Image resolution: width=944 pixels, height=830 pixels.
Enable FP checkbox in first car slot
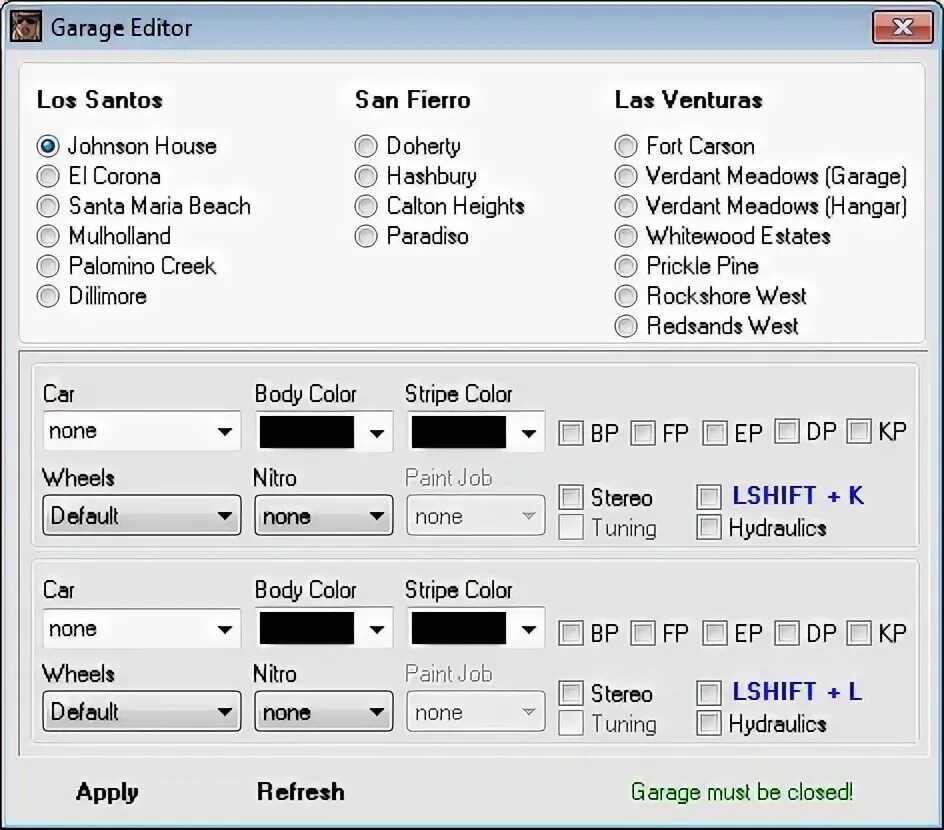click(x=642, y=433)
